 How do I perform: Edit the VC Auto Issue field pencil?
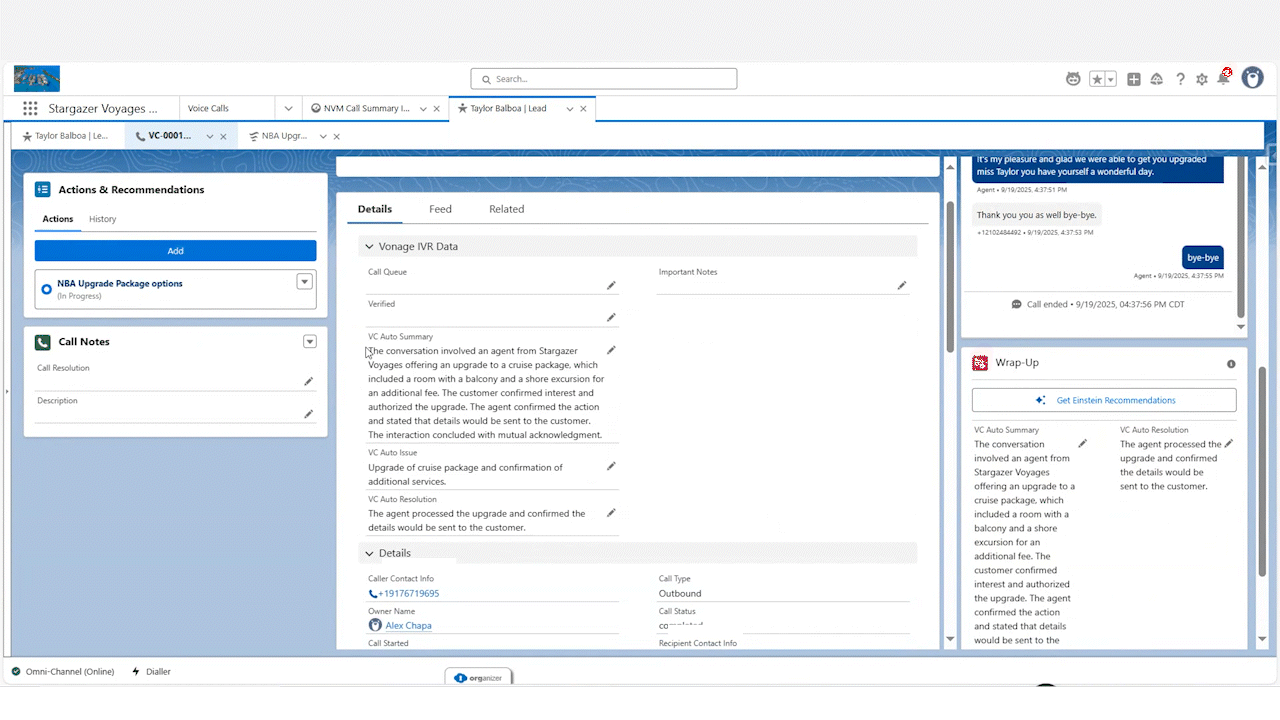click(611, 466)
